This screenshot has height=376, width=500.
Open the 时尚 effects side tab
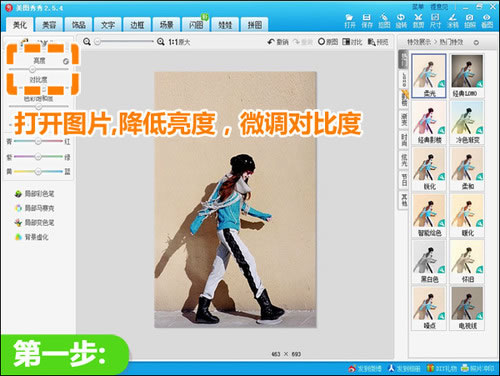click(404, 139)
